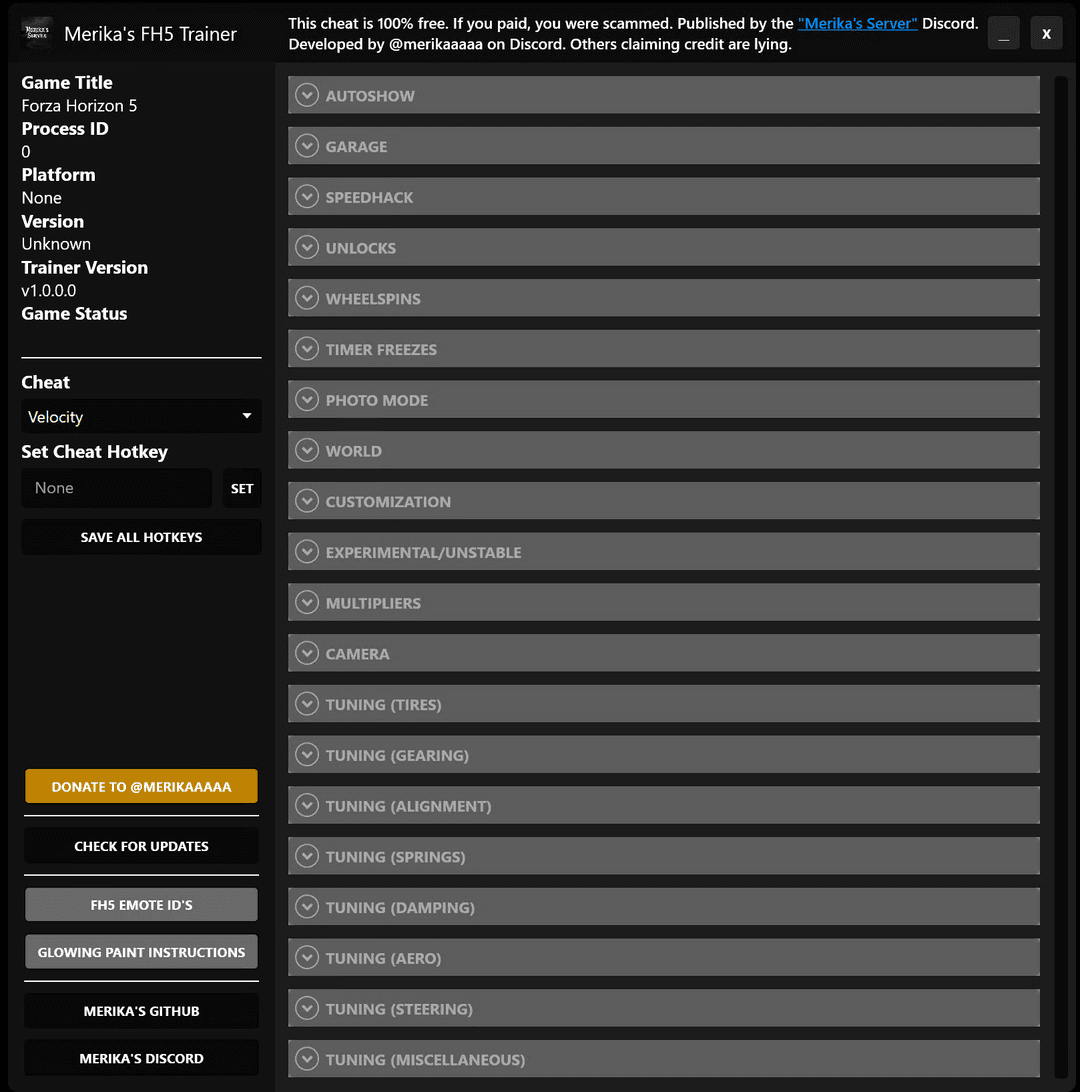This screenshot has height=1092, width=1080.
Task: Open MERIKA'S GITHUB
Action: [141, 1011]
